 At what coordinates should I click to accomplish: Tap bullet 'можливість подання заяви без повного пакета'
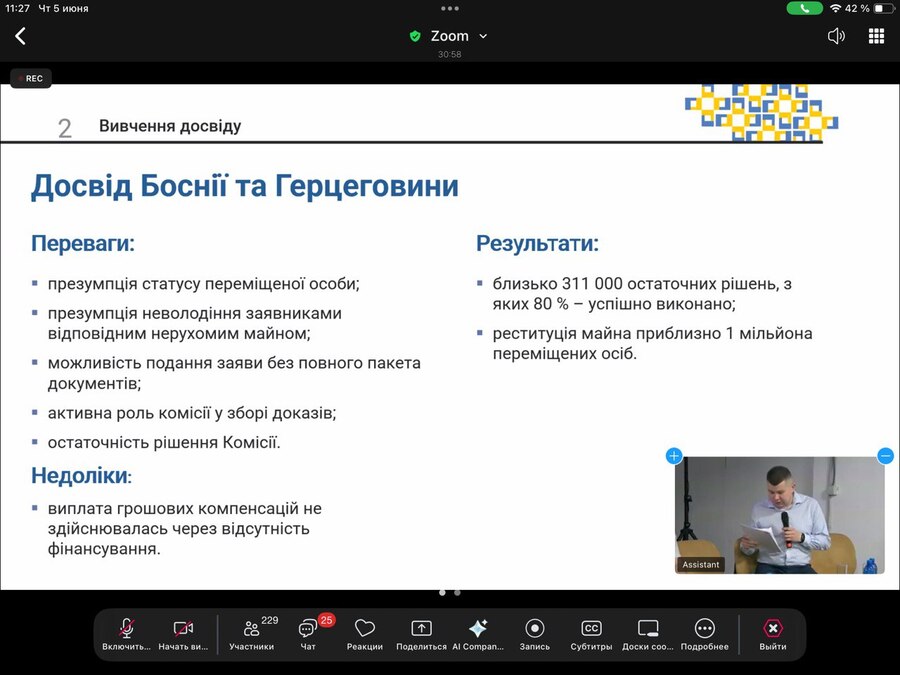tap(234, 373)
